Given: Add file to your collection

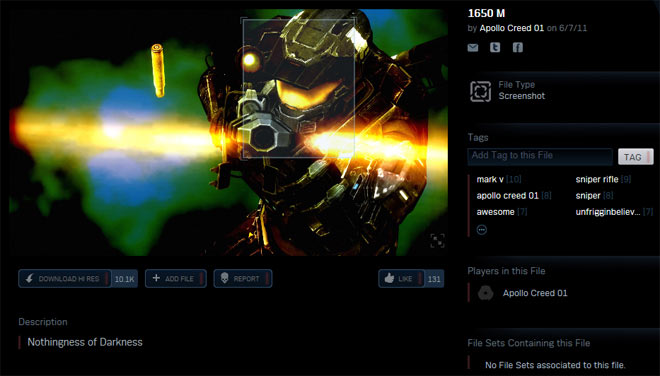Looking at the screenshot, I should tap(176, 279).
